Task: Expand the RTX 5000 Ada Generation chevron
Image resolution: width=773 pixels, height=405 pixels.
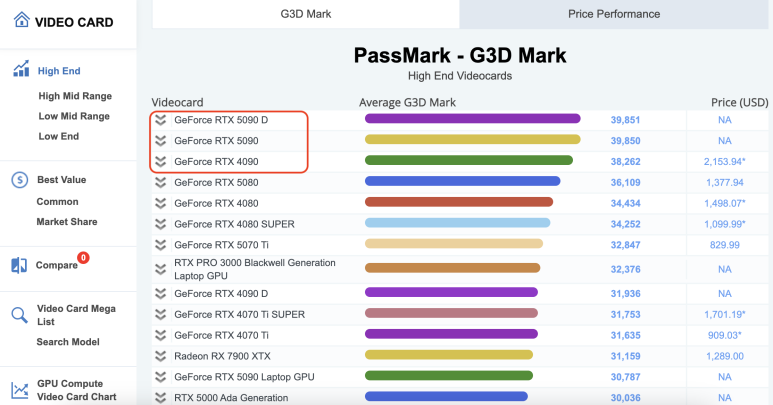Action: click(x=160, y=398)
